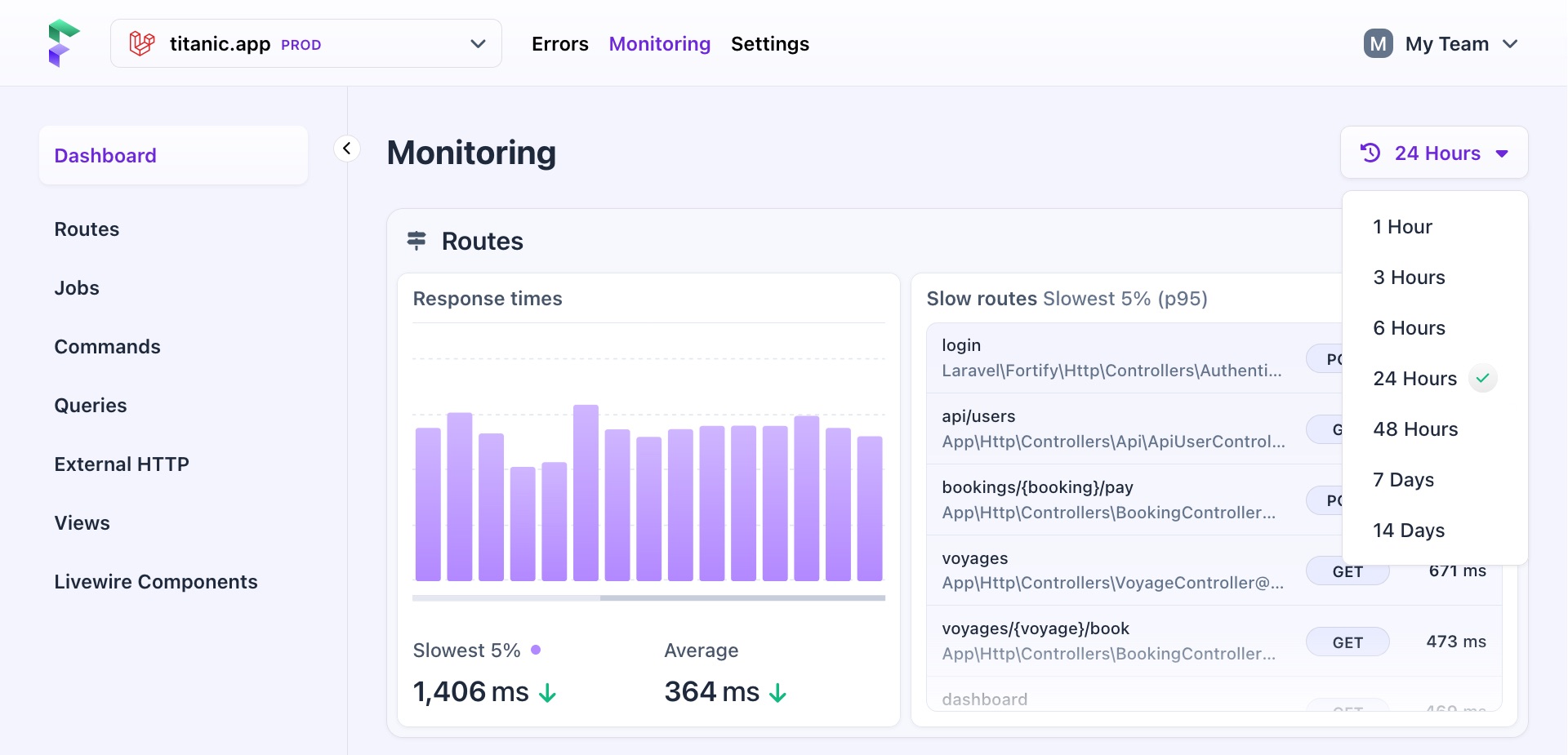Select the 7 Days time range

click(x=1403, y=480)
